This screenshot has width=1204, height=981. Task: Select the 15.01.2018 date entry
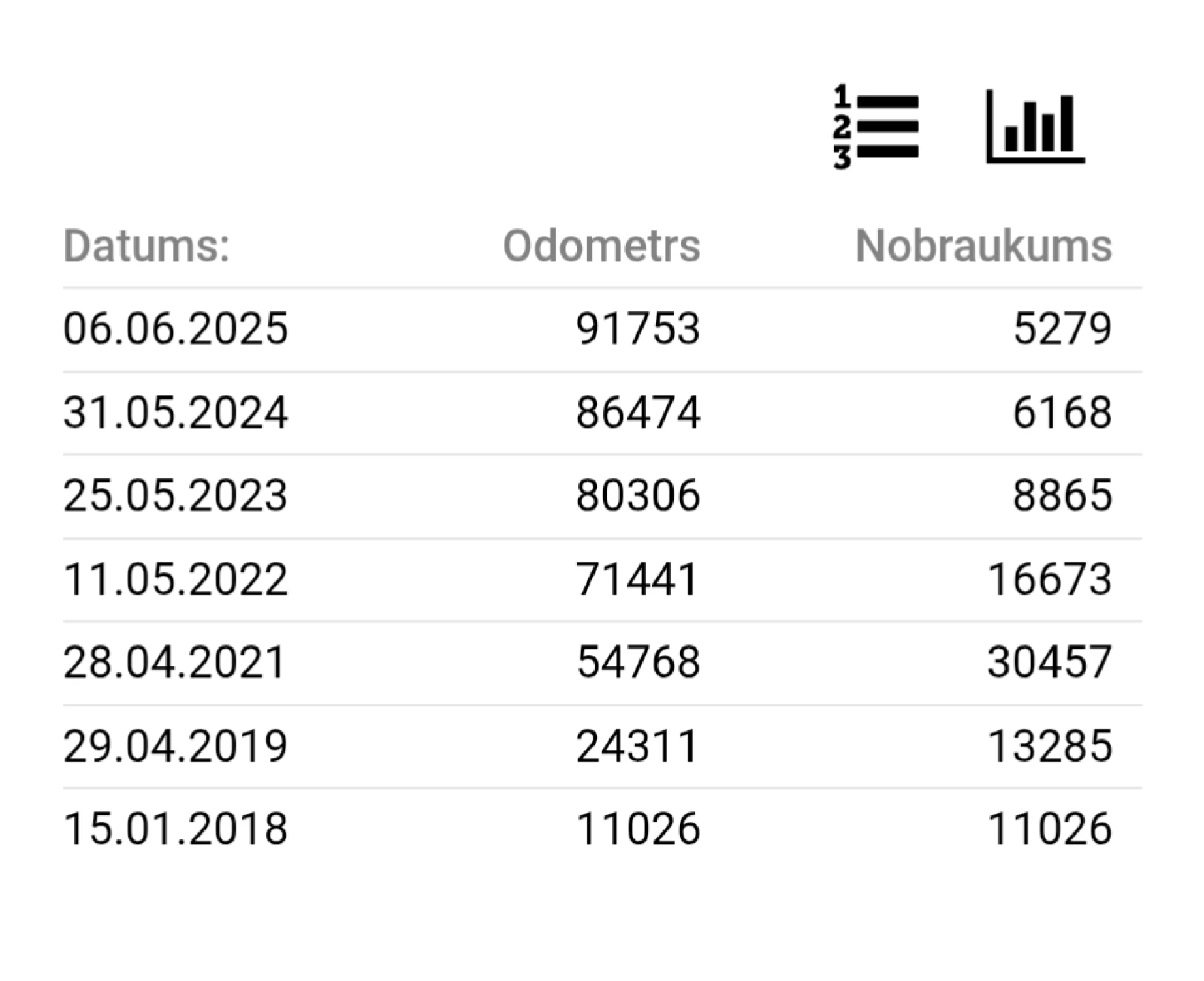pyautogui.click(x=176, y=829)
